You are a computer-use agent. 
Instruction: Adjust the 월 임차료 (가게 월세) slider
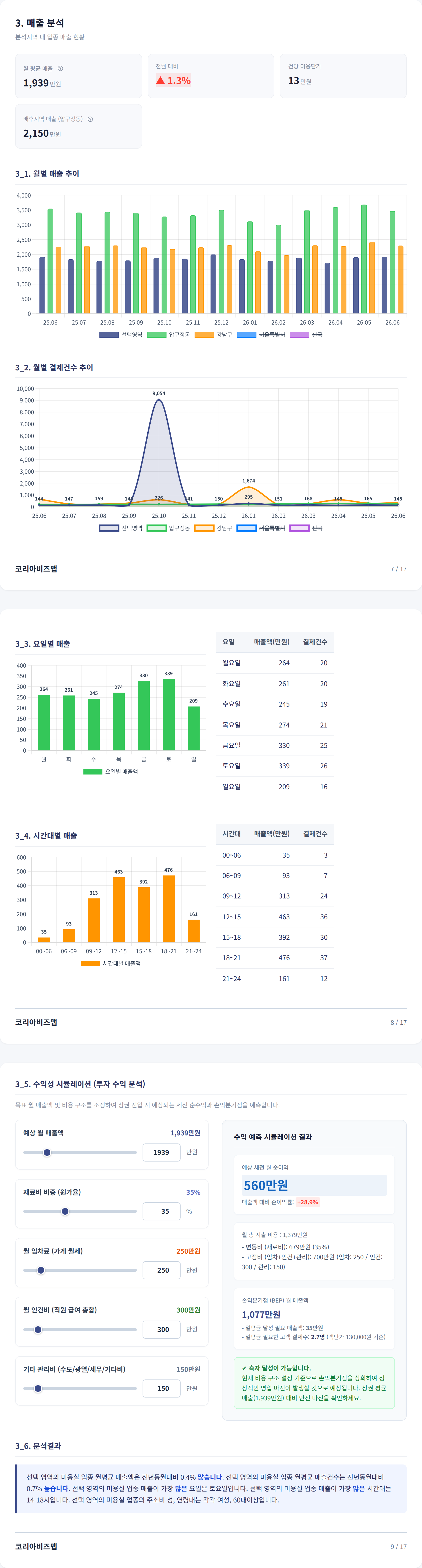(x=80, y=1270)
